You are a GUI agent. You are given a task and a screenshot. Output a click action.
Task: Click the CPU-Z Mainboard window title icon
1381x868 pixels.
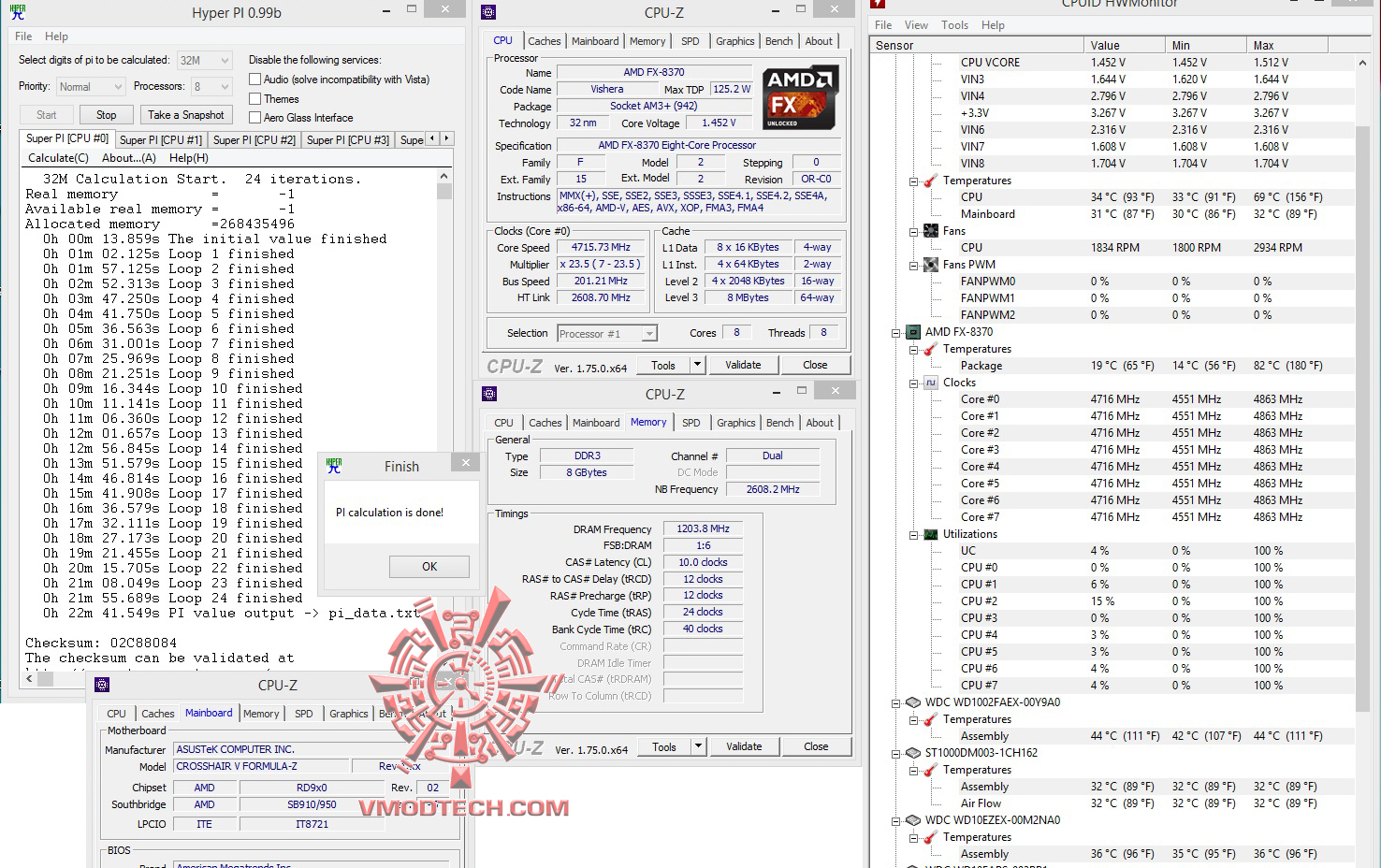[x=102, y=685]
